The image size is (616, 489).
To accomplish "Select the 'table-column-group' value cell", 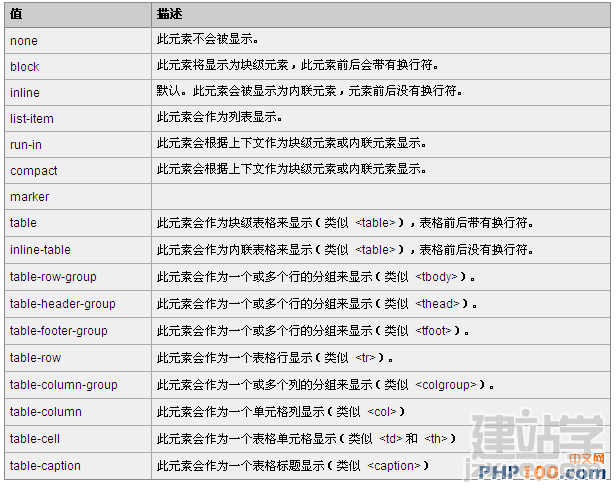I will 78,385.
